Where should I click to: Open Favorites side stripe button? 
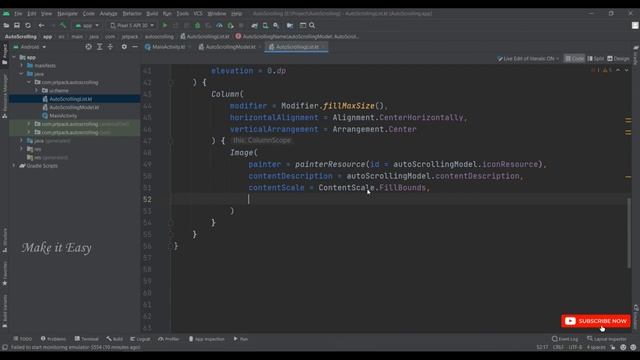4,273
